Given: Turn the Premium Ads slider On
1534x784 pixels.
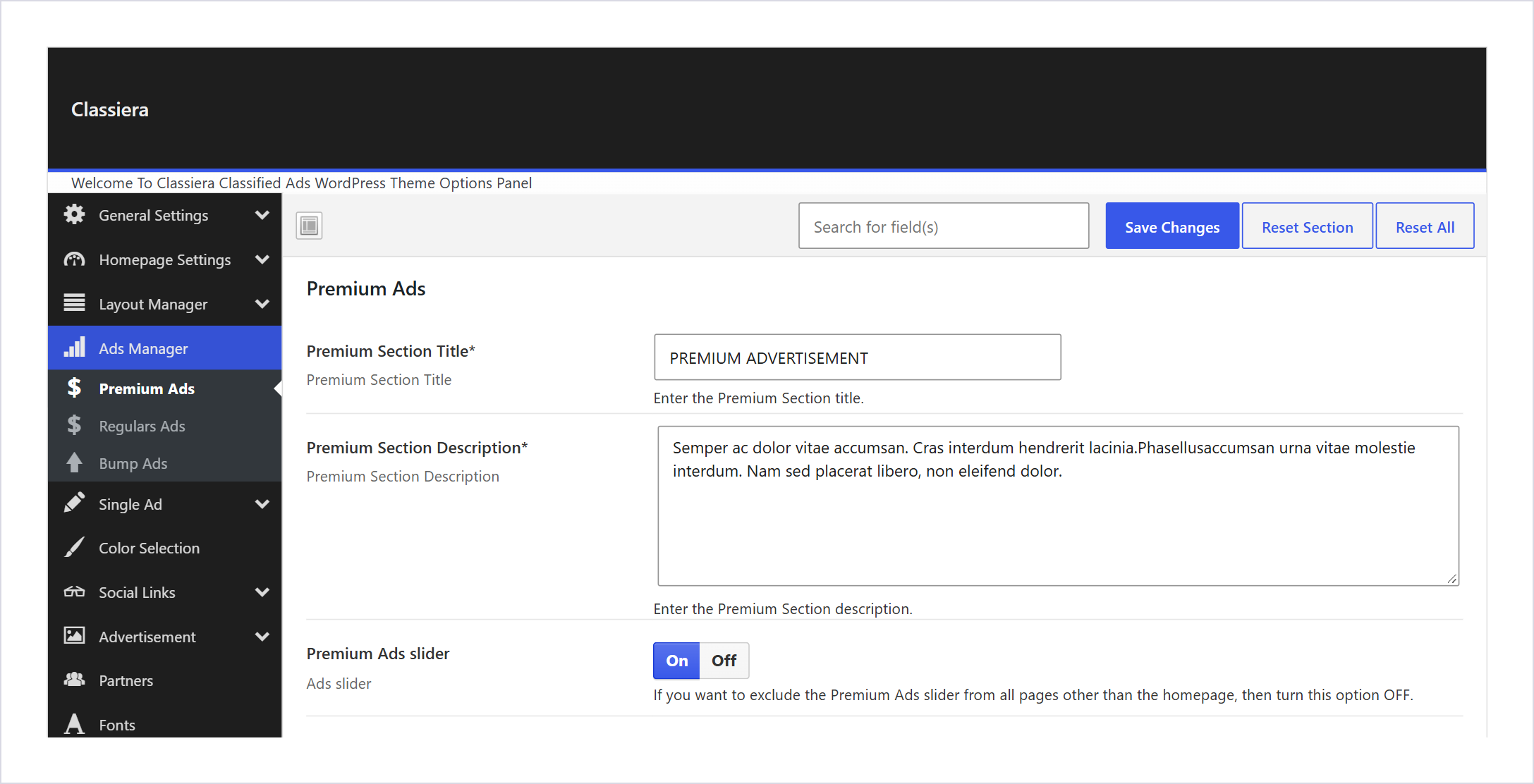Looking at the screenshot, I should (x=676, y=661).
